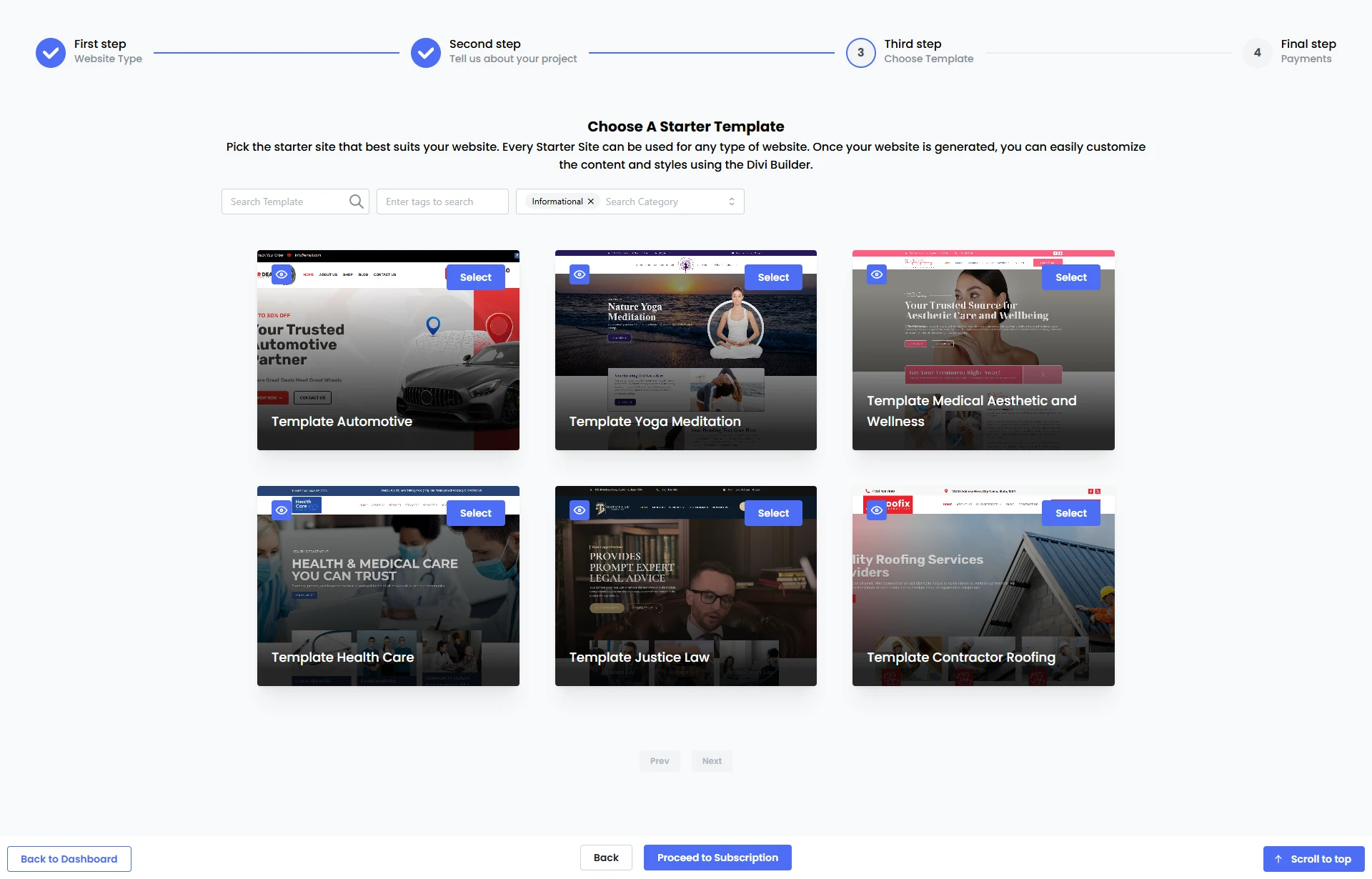
Task: Preview the Automotive template via eye icon
Action: (282, 274)
